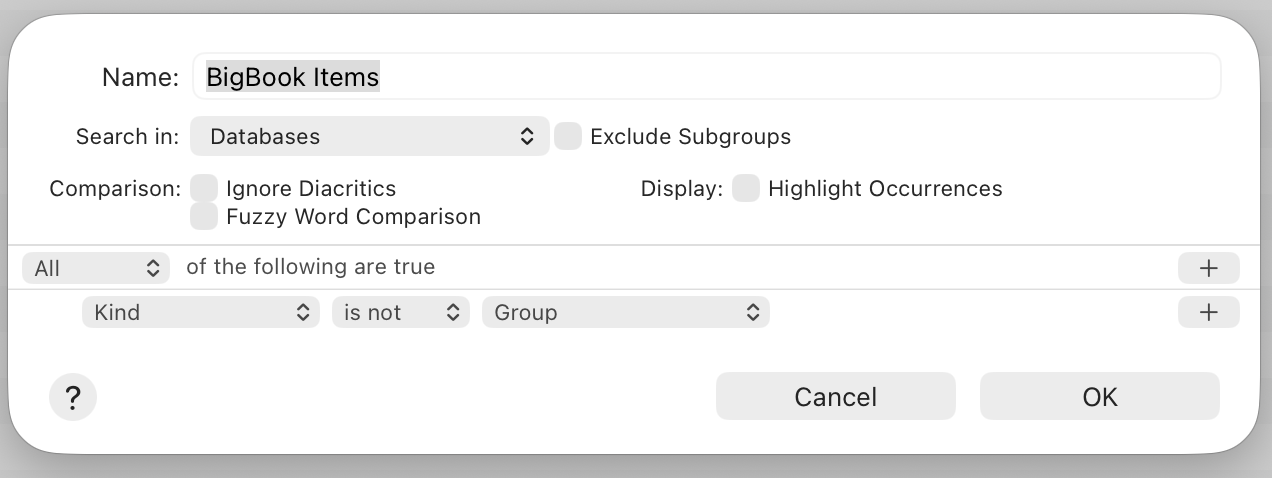The image size is (1272, 478).
Task: Click the 'Search in:' label
Action: click(x=128, y=136)
